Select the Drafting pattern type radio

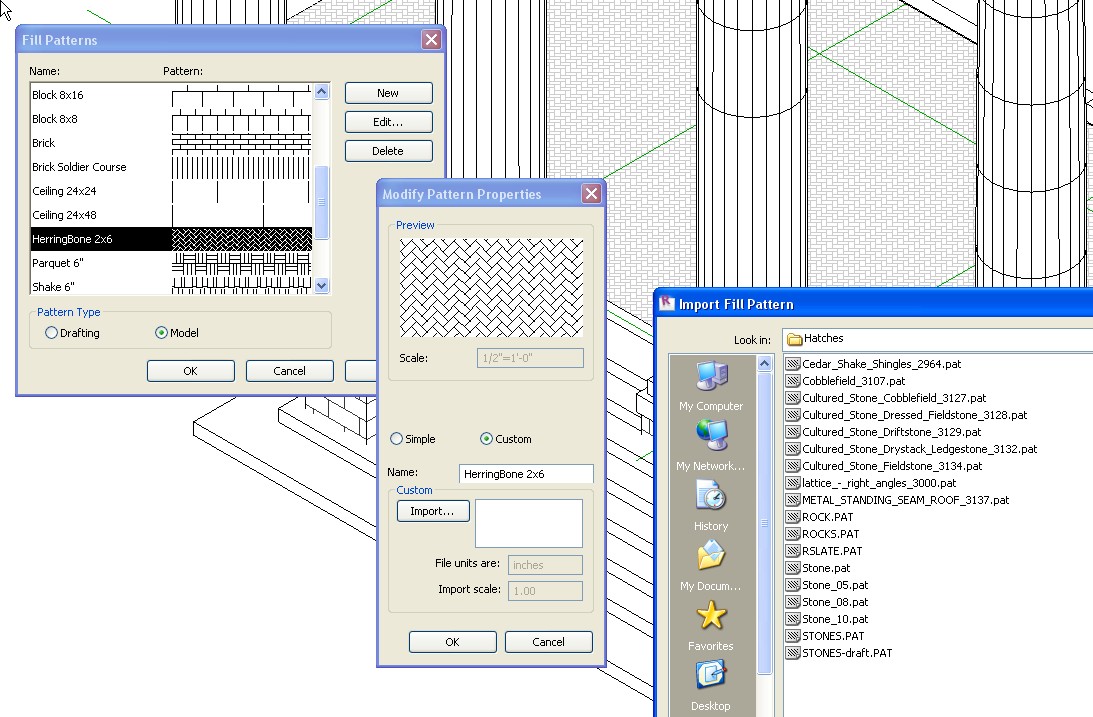52,333
